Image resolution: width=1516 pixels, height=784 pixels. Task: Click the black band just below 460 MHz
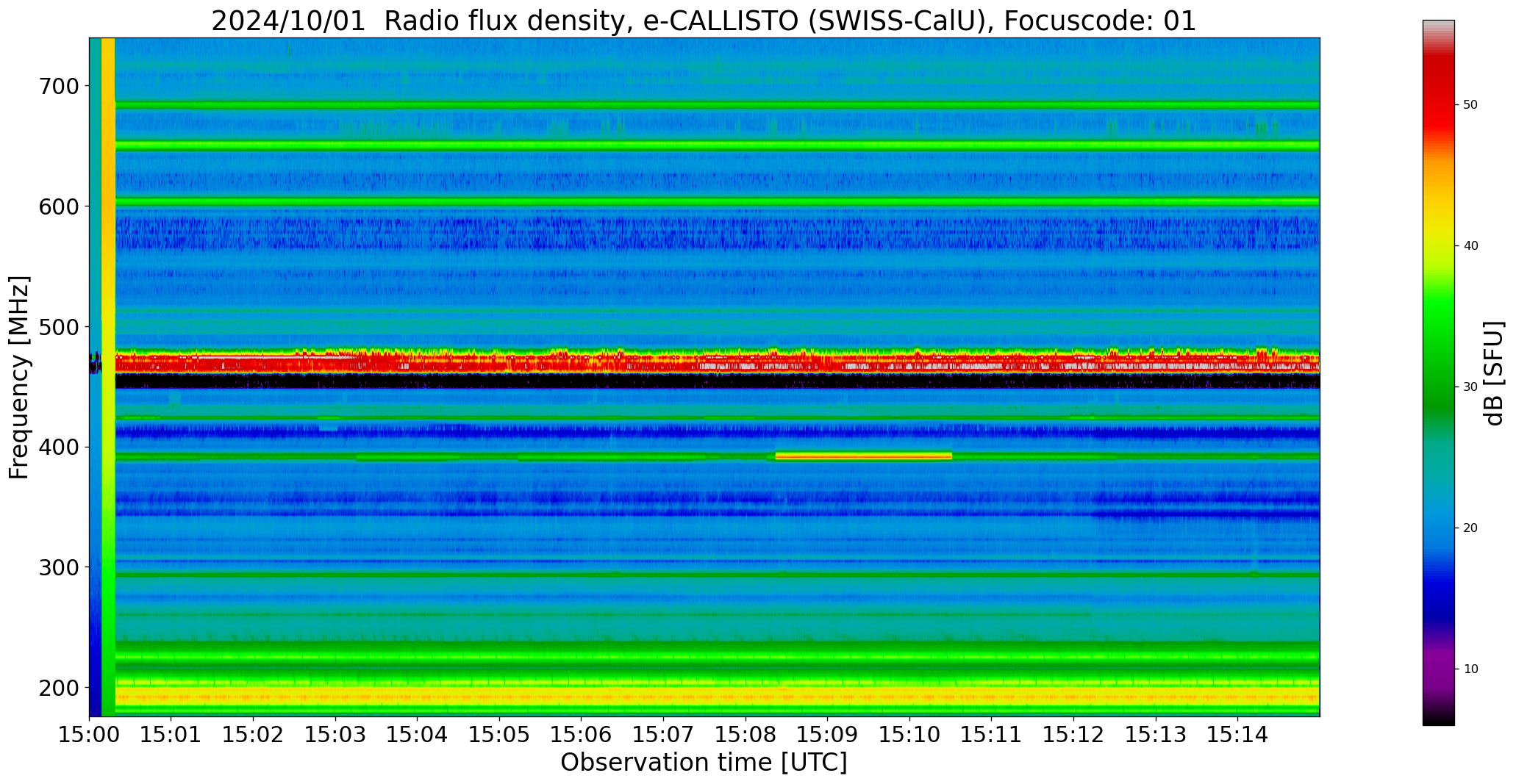click(717, 381)
